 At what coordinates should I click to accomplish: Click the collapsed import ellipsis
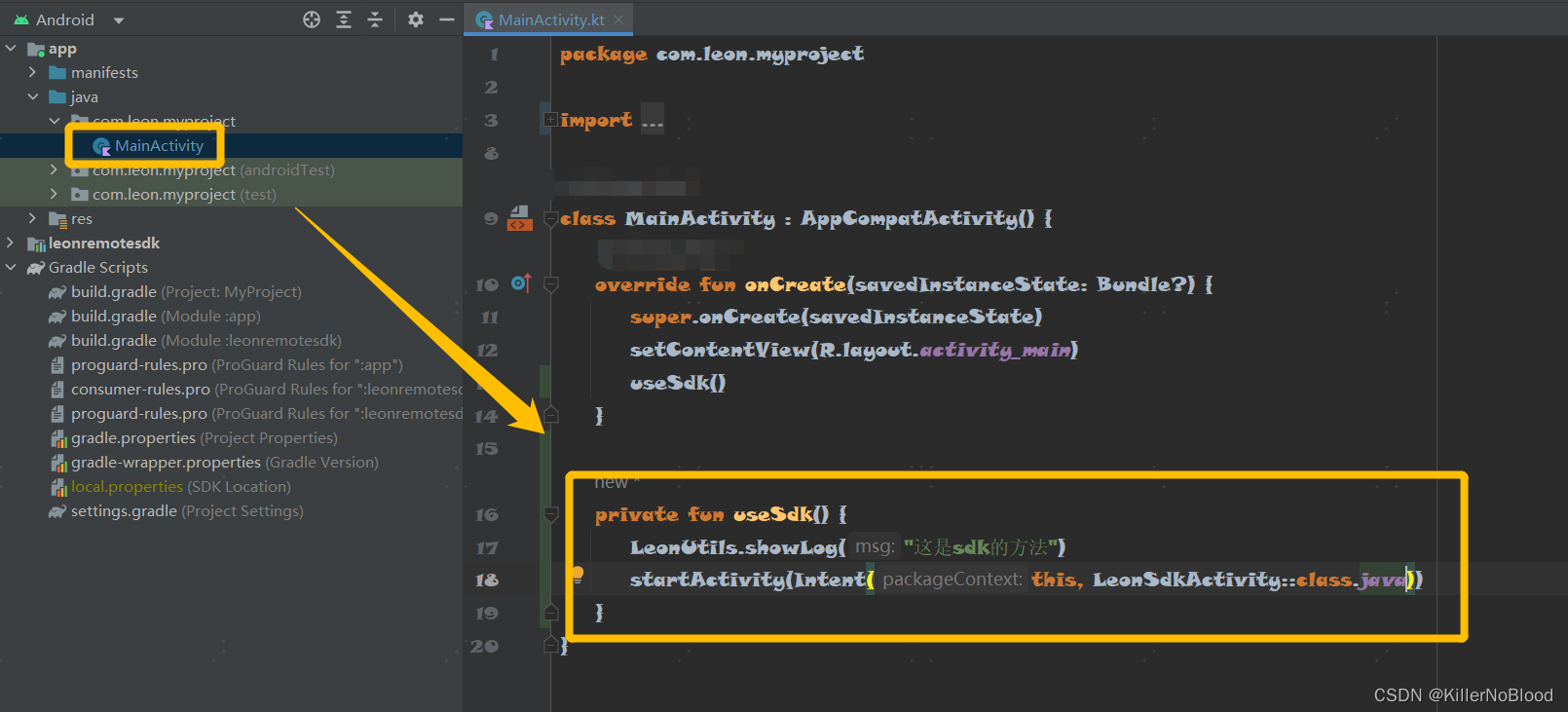(653, 120)
